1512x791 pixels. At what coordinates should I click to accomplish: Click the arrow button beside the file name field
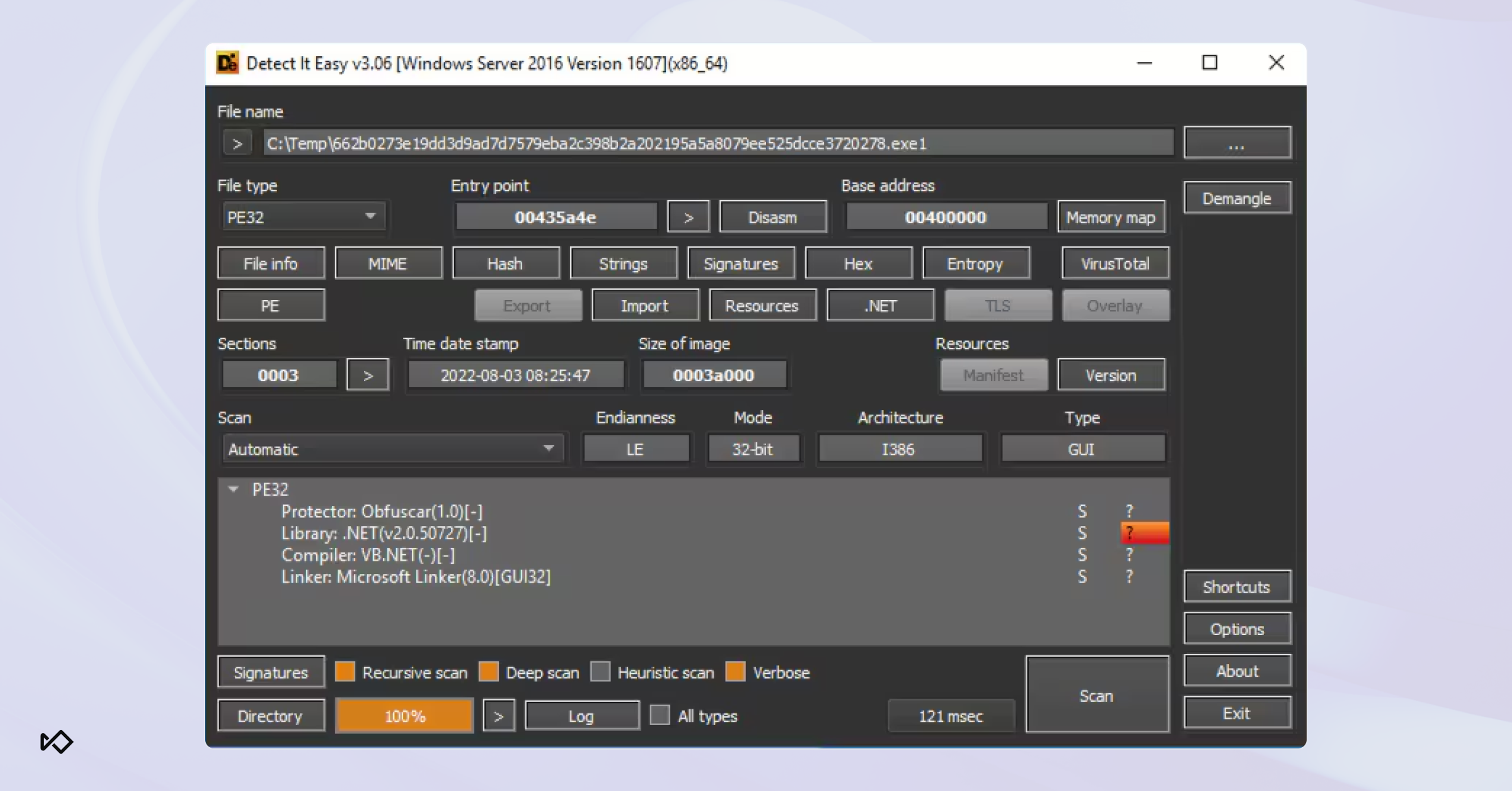(x=237, y=143)
